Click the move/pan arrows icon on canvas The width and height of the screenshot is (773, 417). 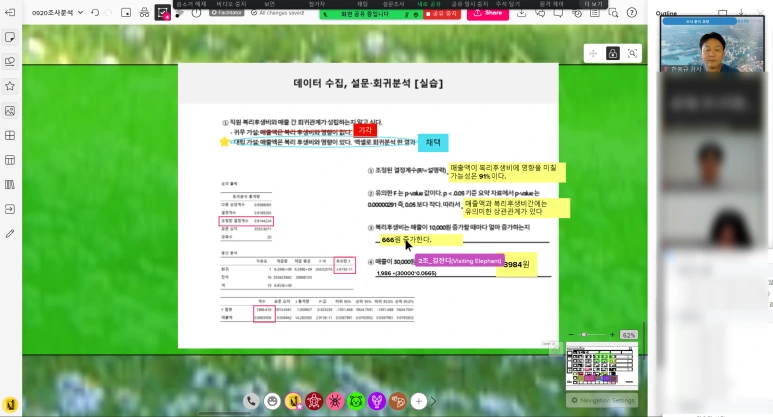[x=593, y=53]
